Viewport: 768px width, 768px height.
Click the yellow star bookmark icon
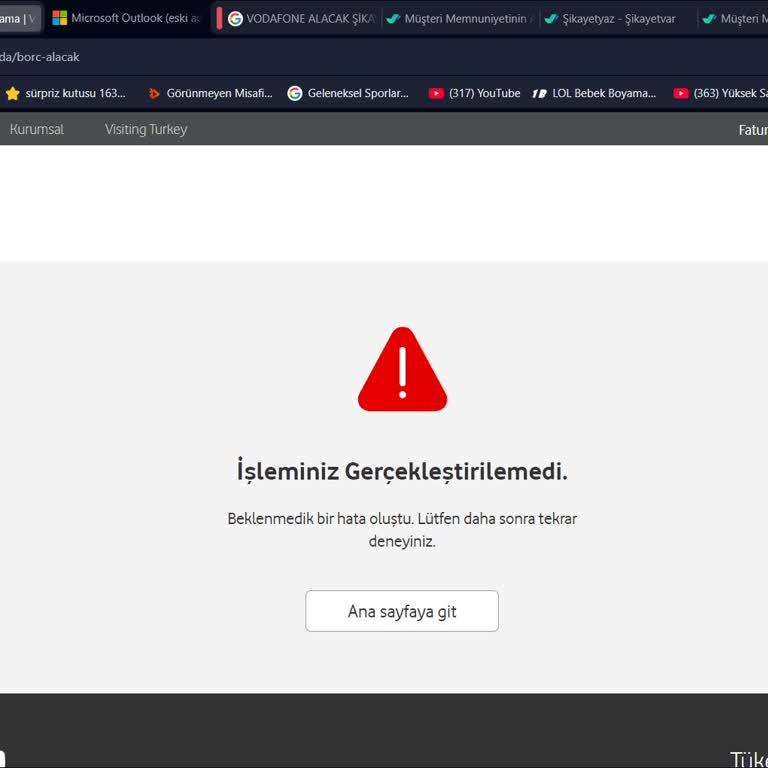click(13, 93)
